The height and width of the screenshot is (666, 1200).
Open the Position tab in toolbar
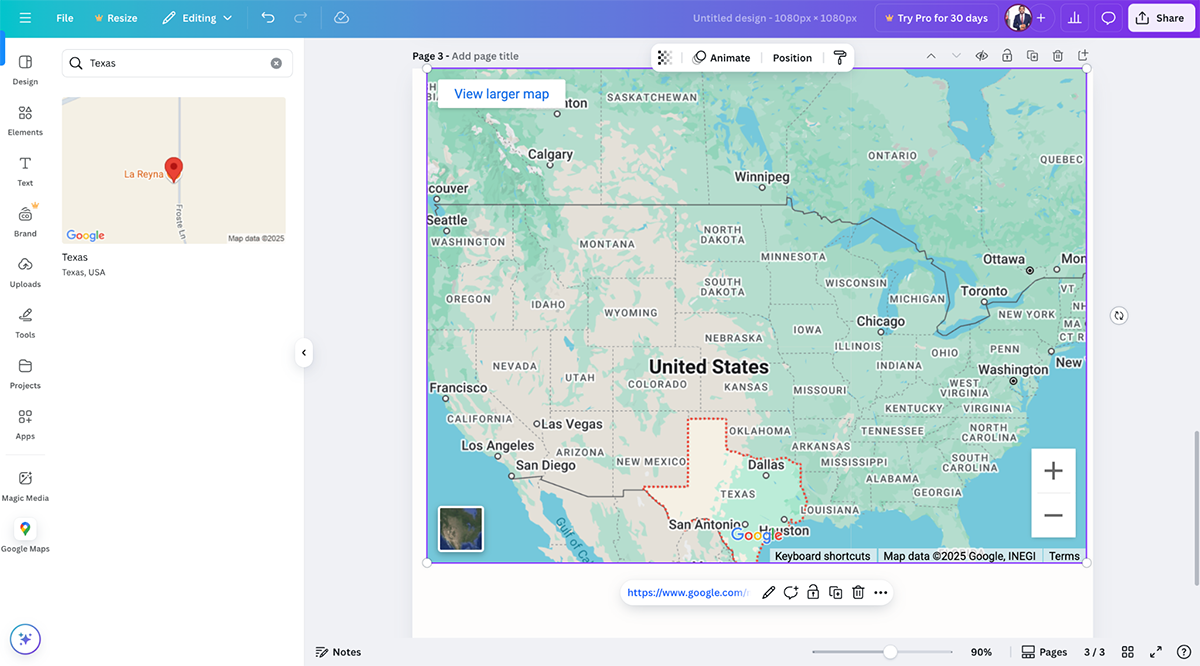[x=792, y=58]
